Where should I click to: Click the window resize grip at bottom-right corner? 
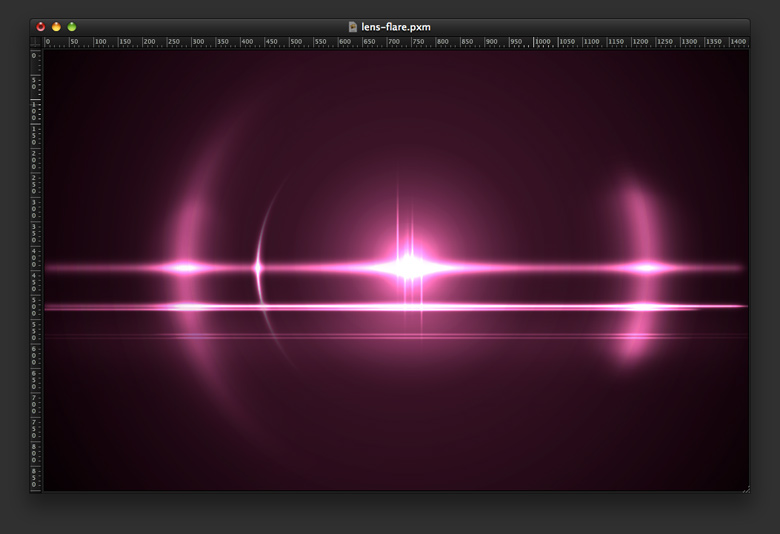746,490
